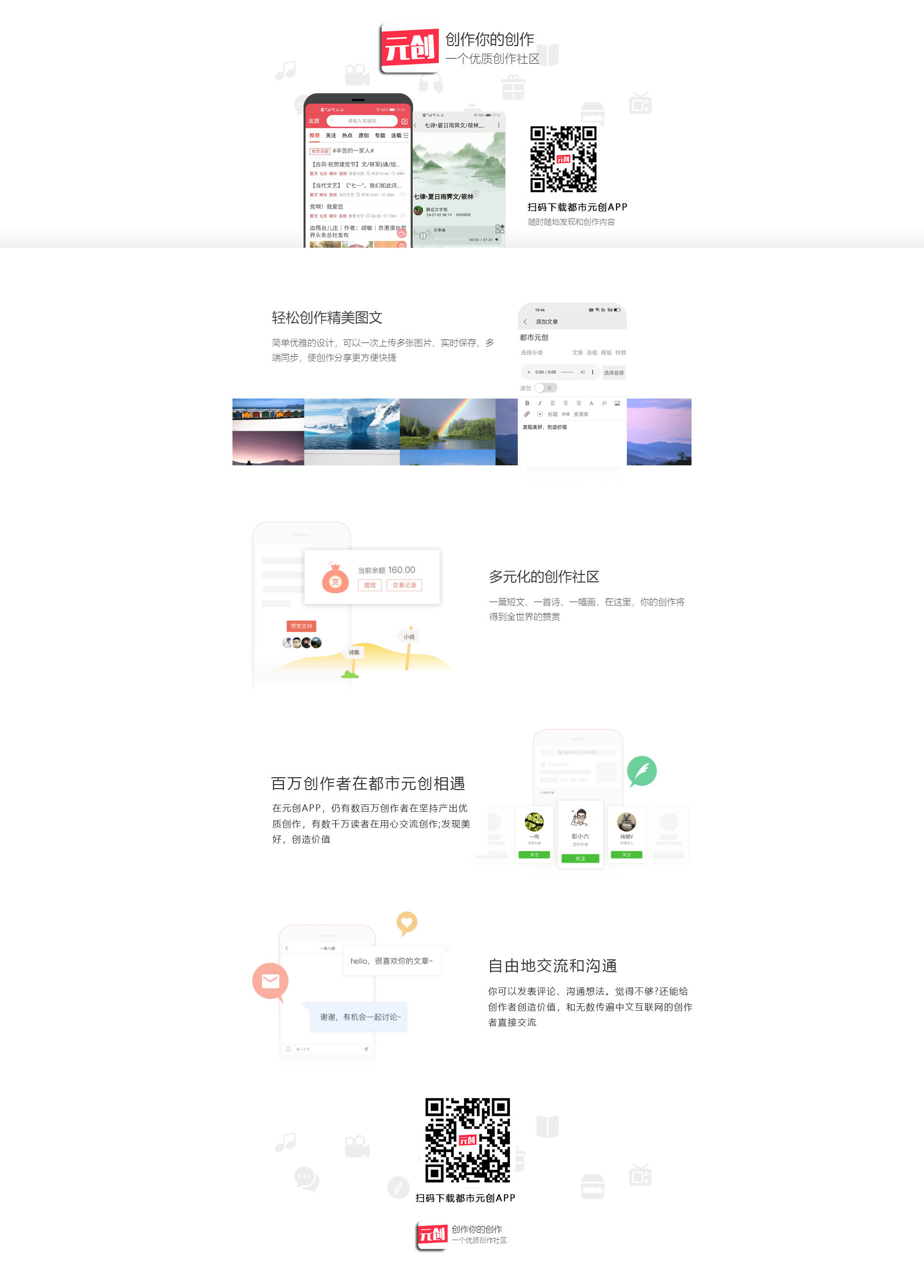
Task: Click the editor audio volume icon
Action: [x=582, y=373]
